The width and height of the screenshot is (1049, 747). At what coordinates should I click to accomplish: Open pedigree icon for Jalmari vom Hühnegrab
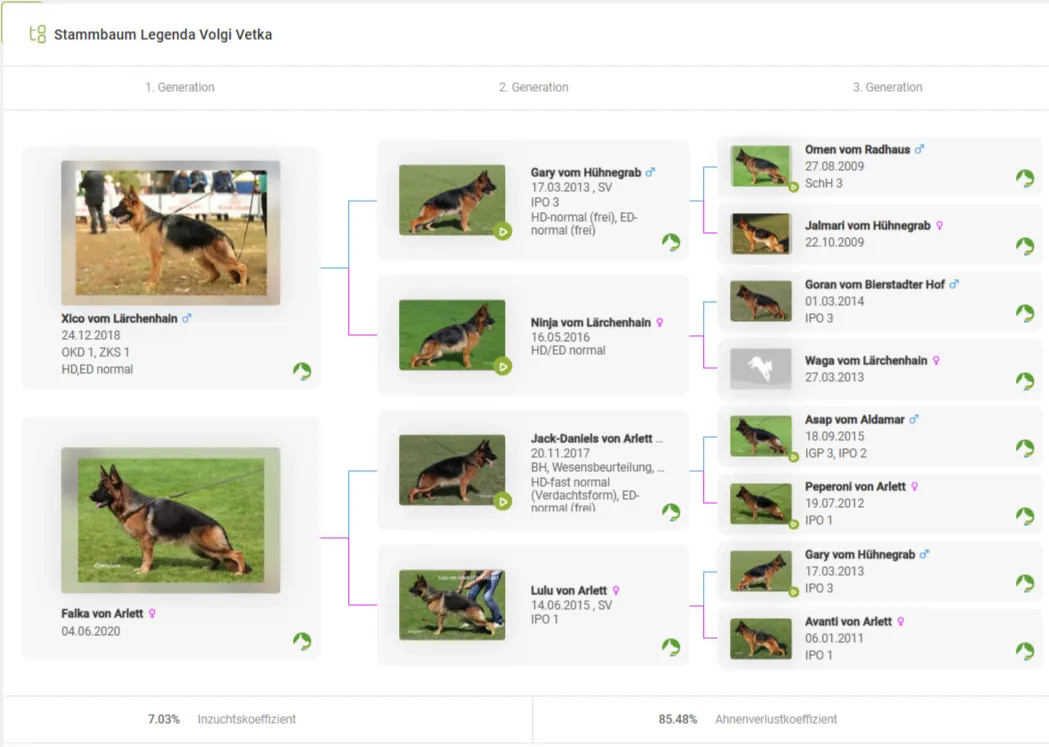[x=1025, y=246]
